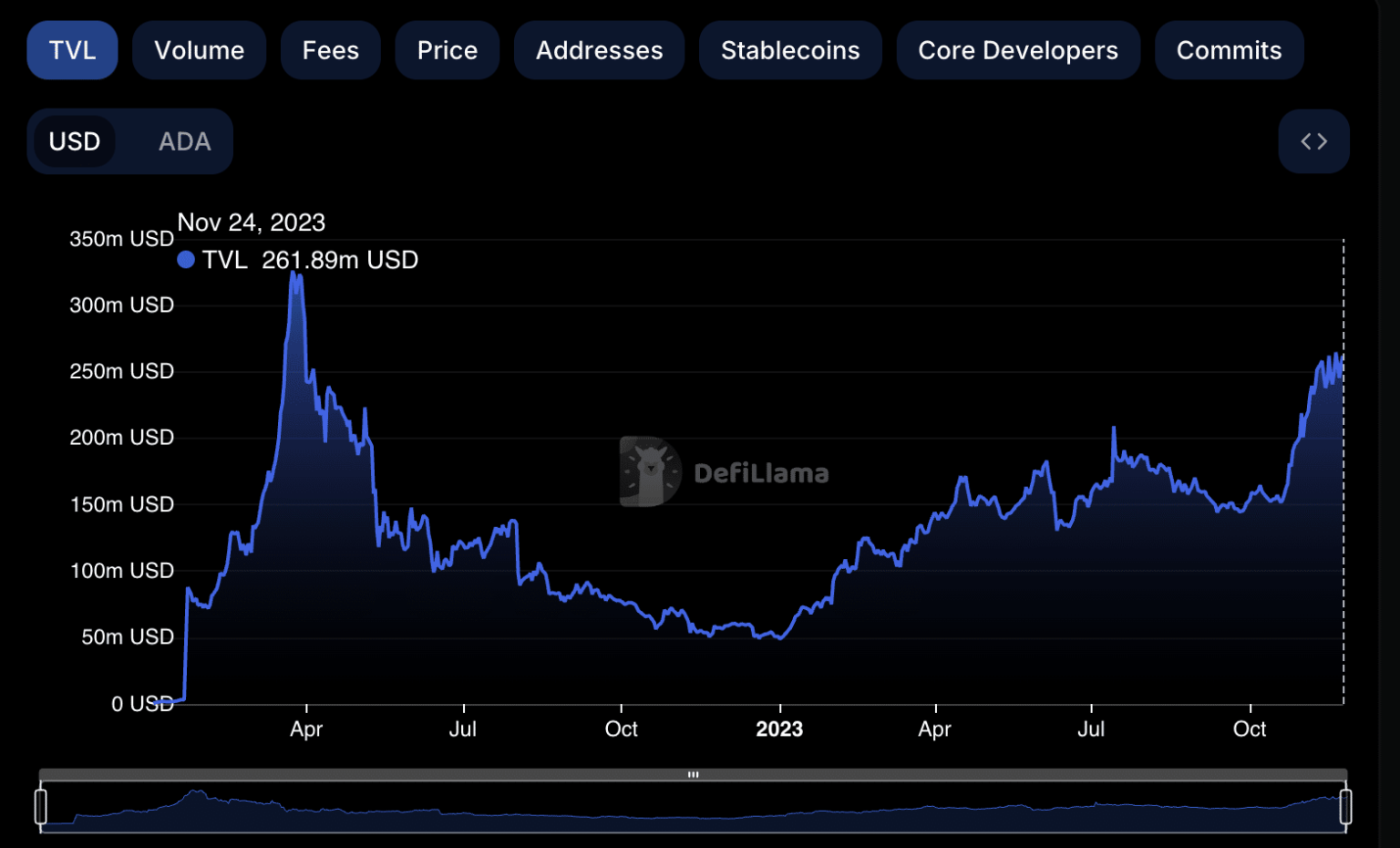Click the TVL peak near April 2022
The width and height of the screenshot is (1400, 848).
click(295, 274)
